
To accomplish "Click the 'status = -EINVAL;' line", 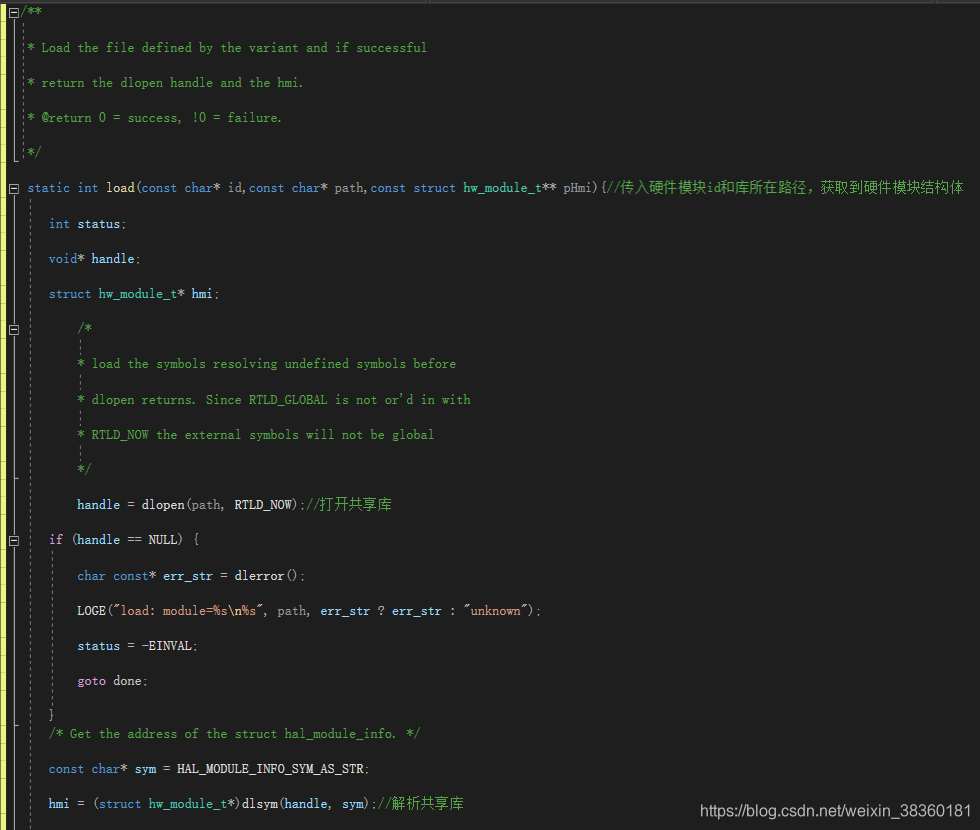I will 138,646.
